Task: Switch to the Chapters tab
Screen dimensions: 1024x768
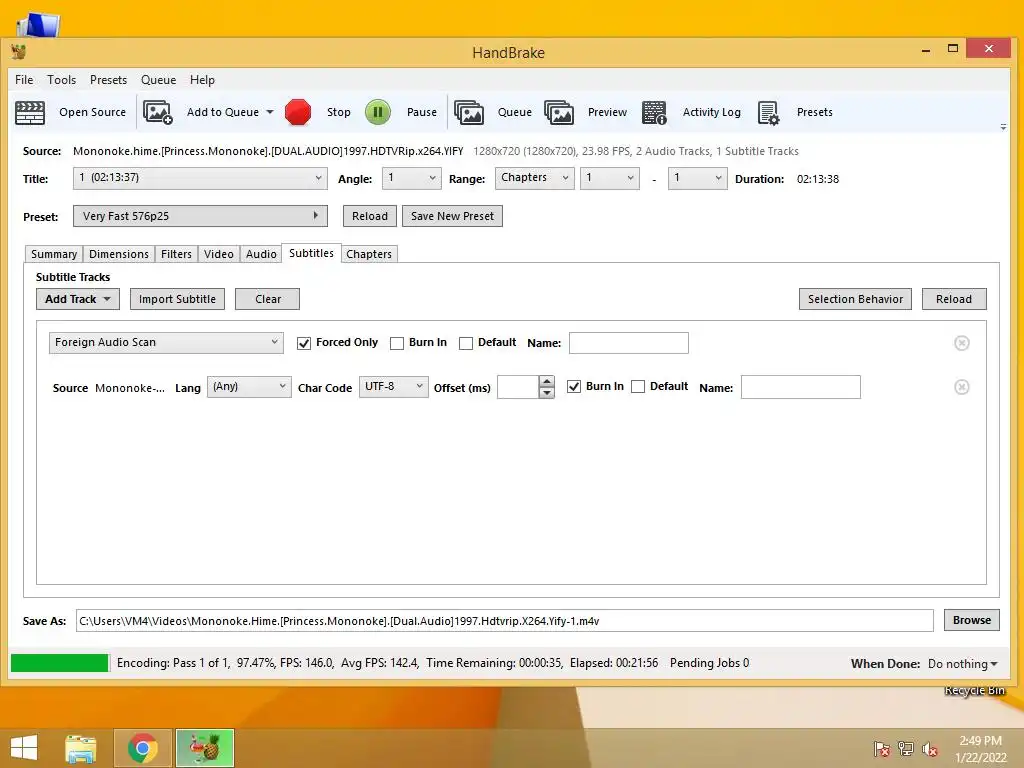Action: pyautogui.click(x=369, y=254)
